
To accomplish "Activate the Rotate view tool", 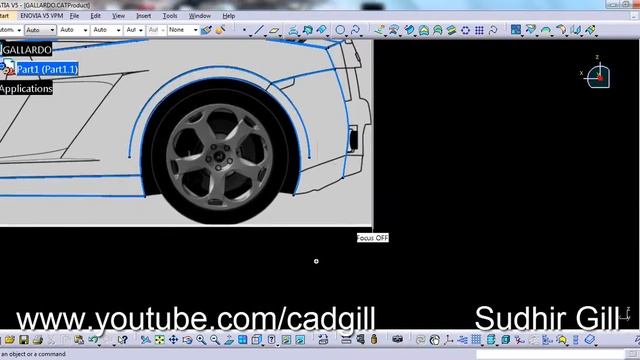I will pyautogui.click(x=187, y=340).
